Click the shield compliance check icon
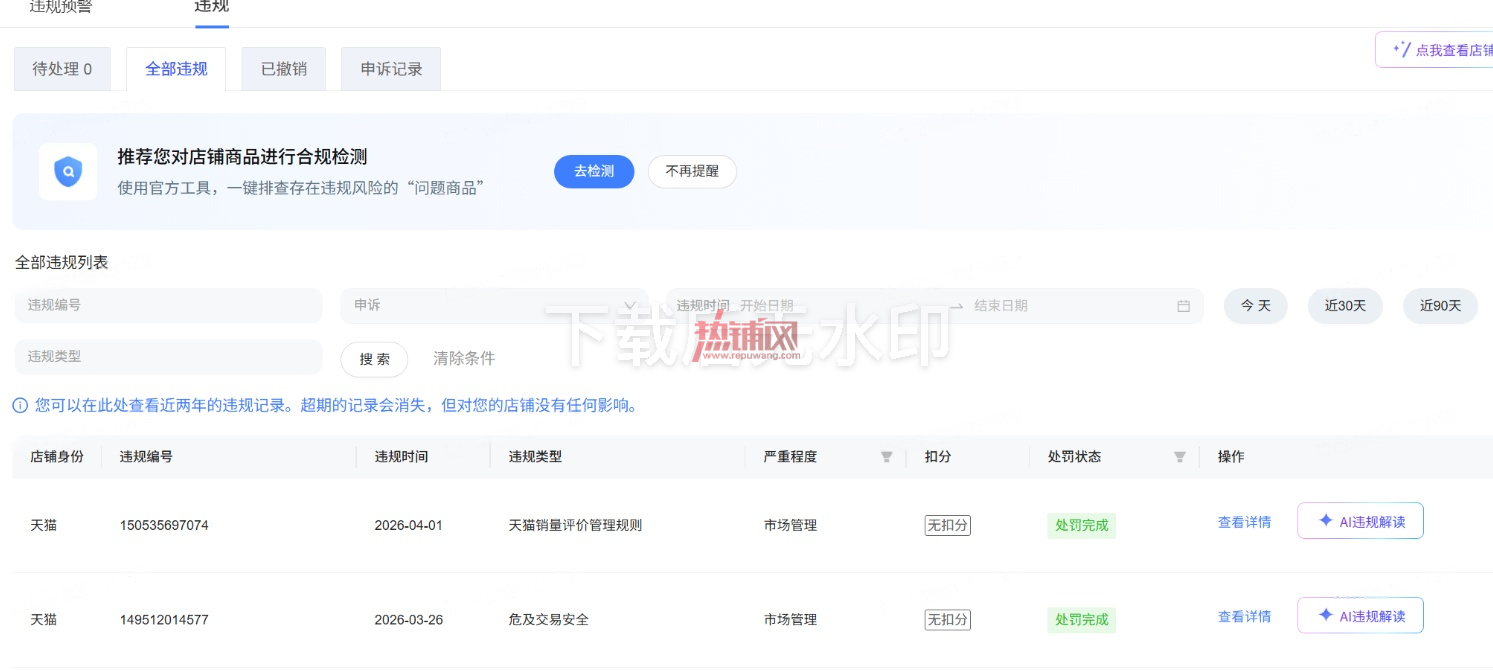The width and height of the screenshot is (1493, 671). pyautogui.click(x=68, y=172)
